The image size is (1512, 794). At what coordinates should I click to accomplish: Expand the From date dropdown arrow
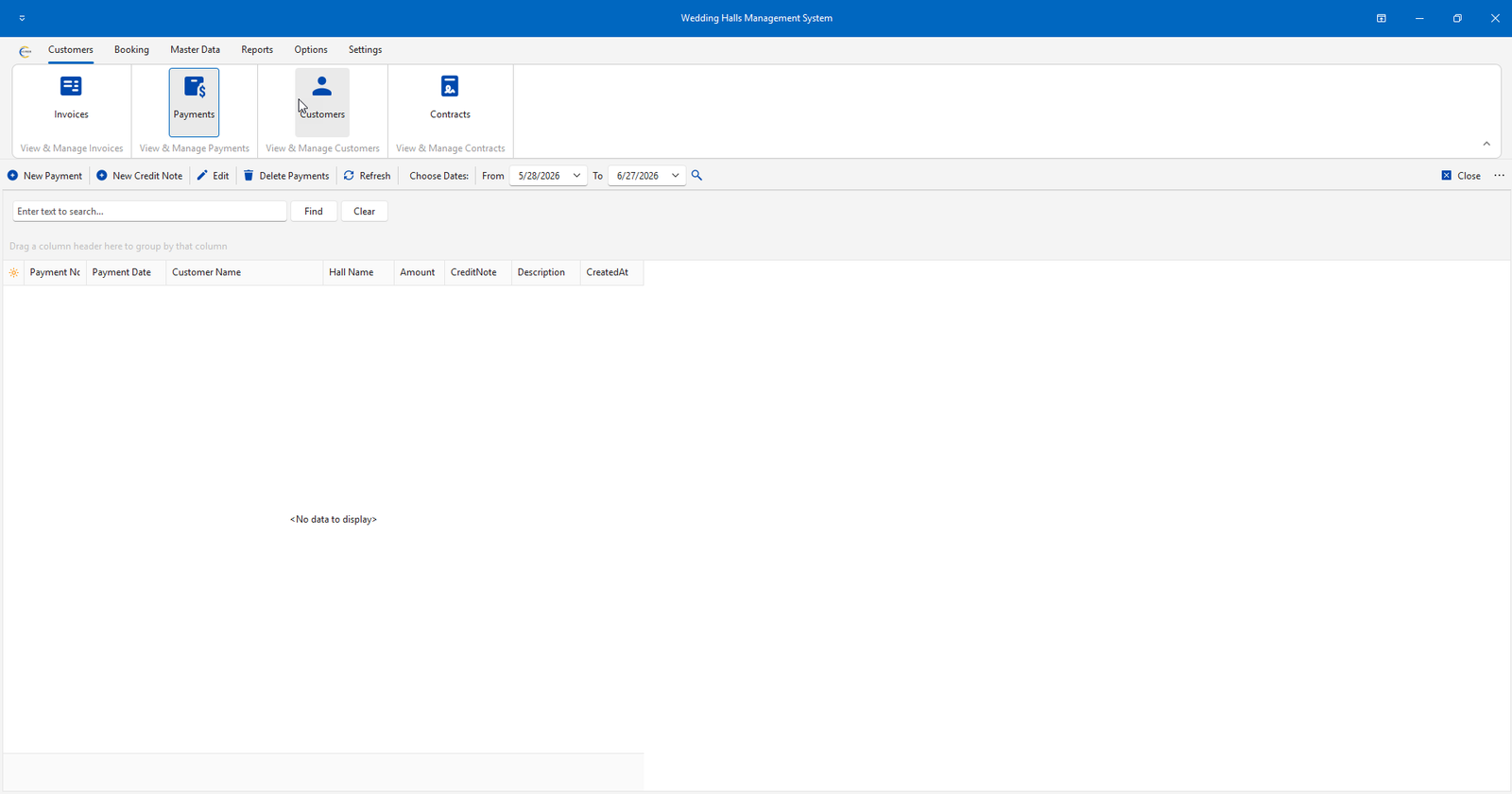tap(576, 176)
